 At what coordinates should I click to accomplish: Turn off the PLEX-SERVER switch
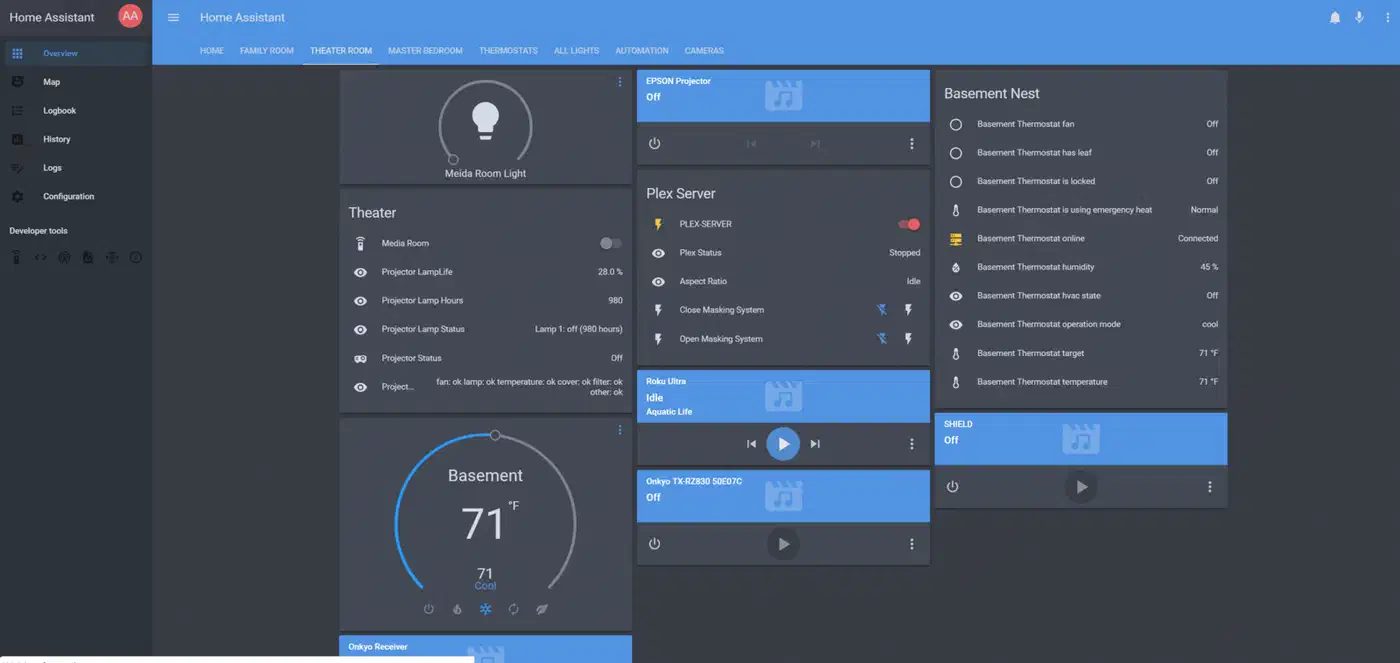pos(908,224)
